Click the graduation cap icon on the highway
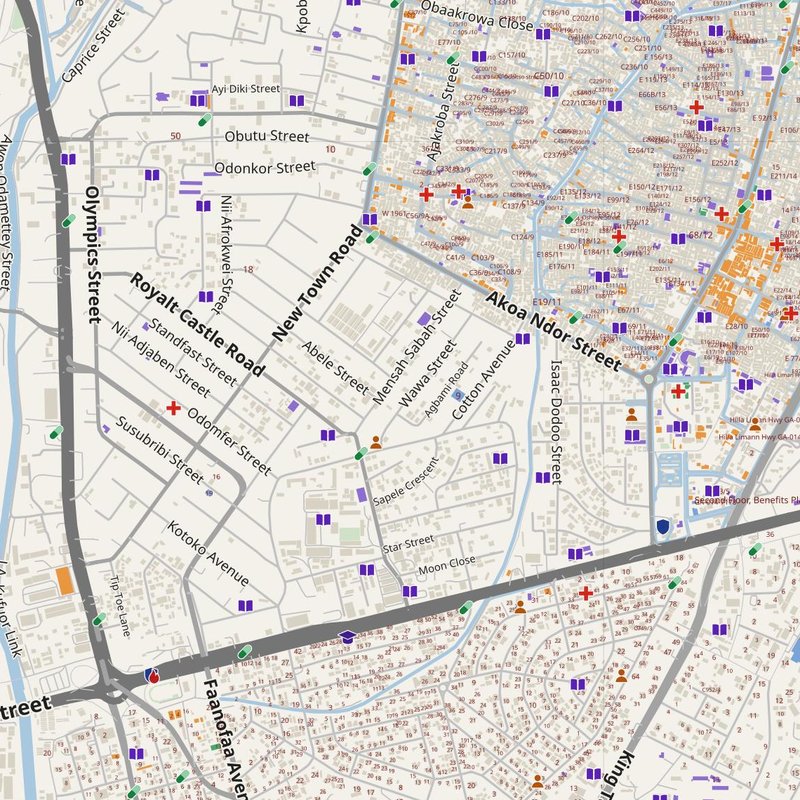The height and width of the screenshot is (800, 800). pyautogui.click(x=347, y=637)
